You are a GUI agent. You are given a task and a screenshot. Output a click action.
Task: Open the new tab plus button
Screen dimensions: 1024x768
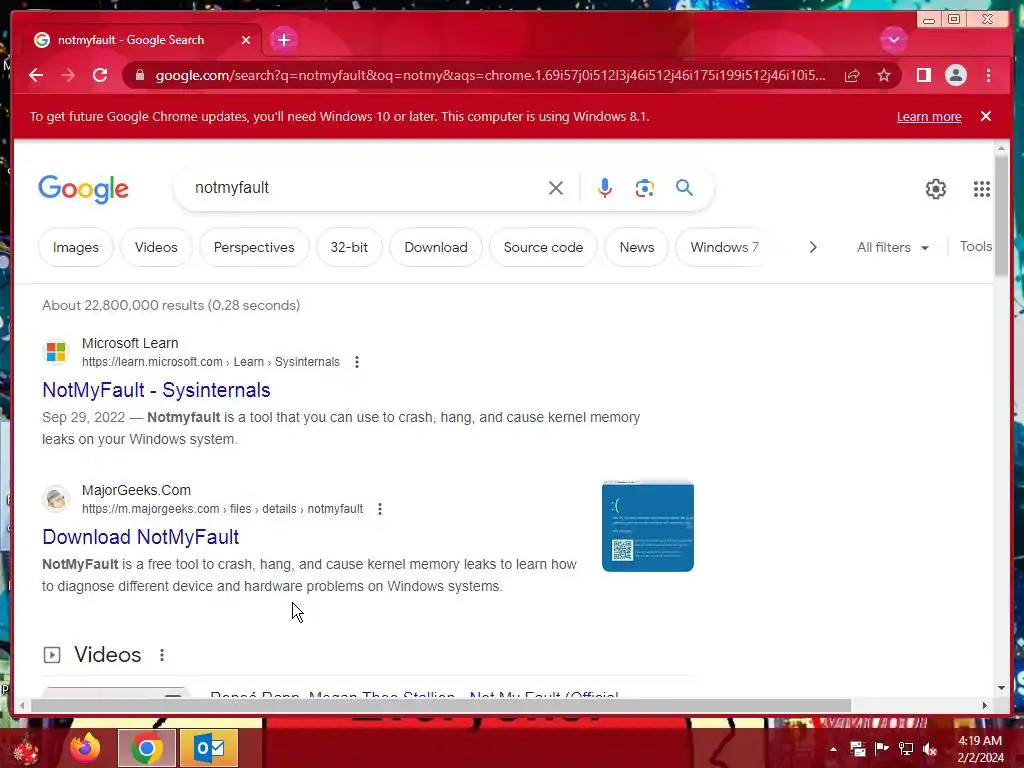coord(283,40)
